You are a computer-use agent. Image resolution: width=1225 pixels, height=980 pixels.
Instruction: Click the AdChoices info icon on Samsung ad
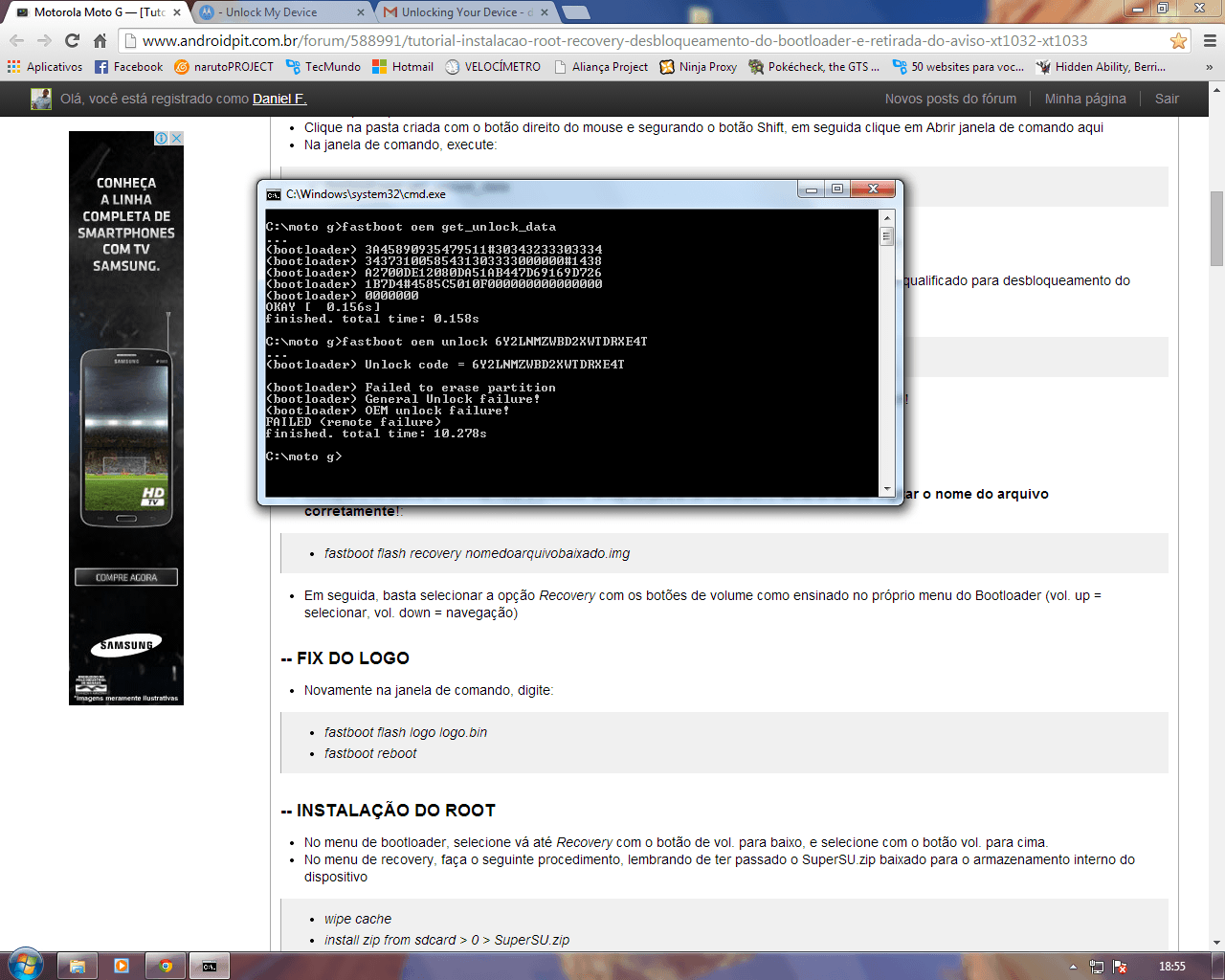pos(163,138)
